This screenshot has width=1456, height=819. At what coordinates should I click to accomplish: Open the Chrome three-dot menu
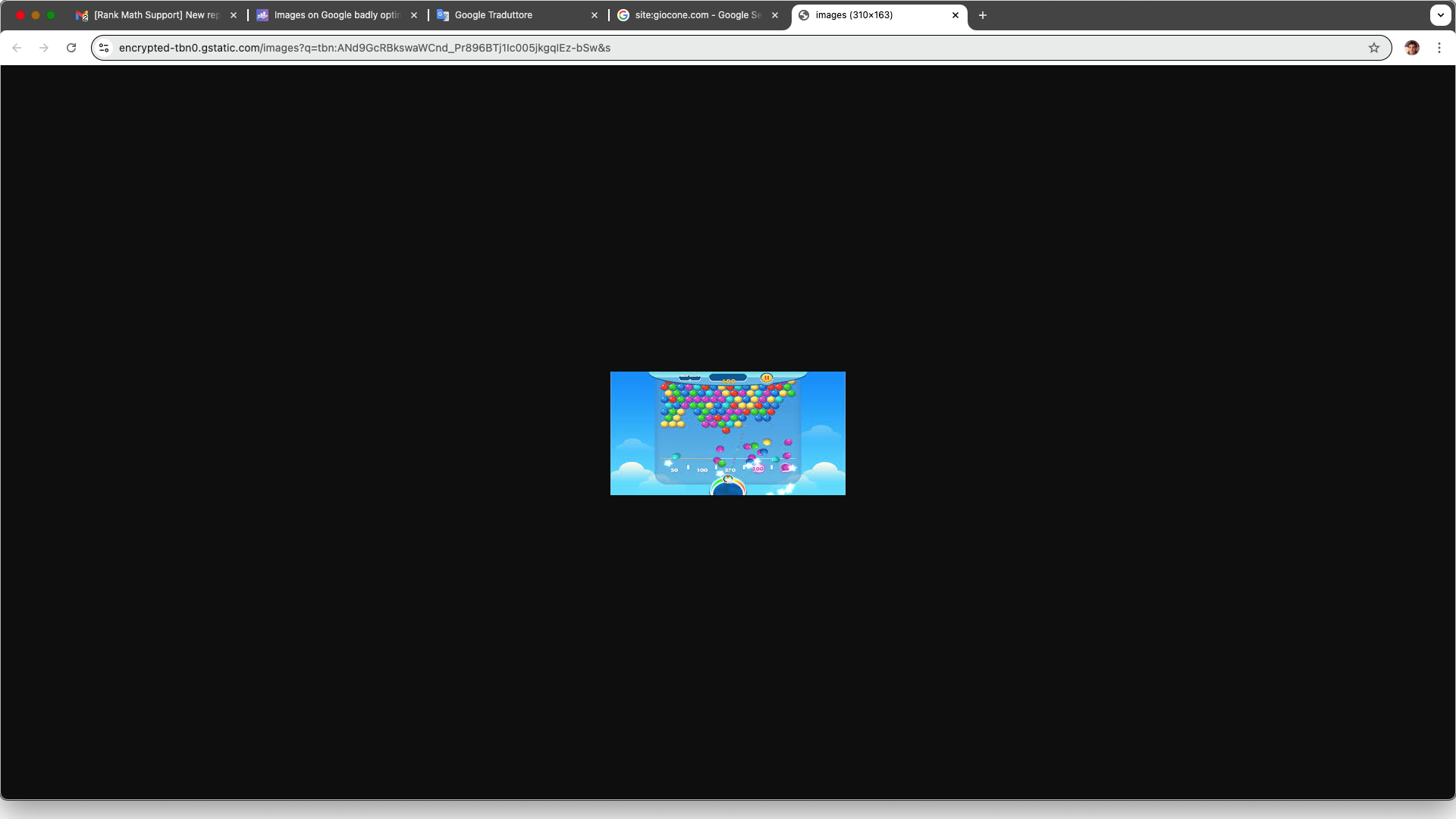[x=1439, y=48]
